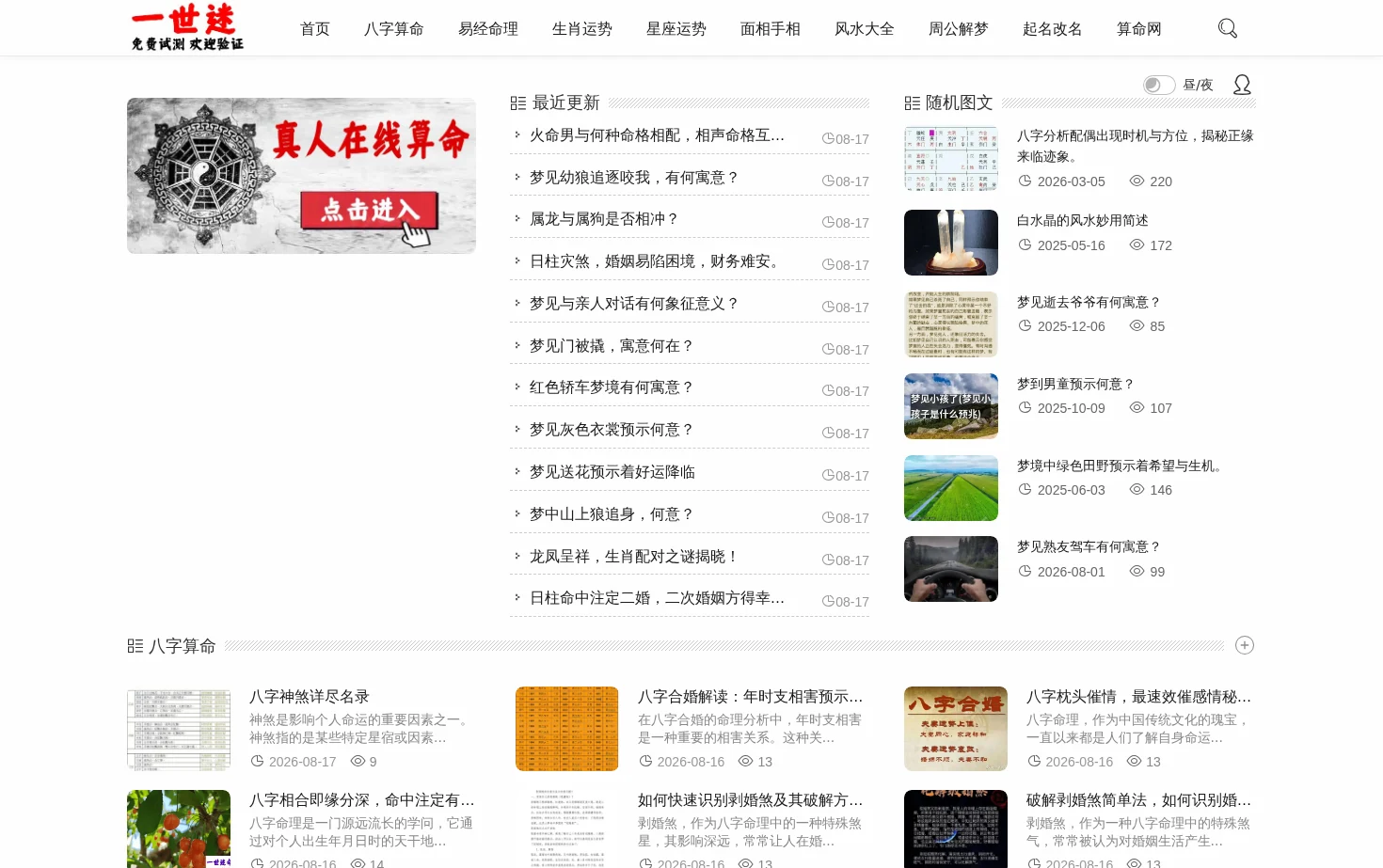Select 周公解梦 in the navigation

[x=959, y=29]
